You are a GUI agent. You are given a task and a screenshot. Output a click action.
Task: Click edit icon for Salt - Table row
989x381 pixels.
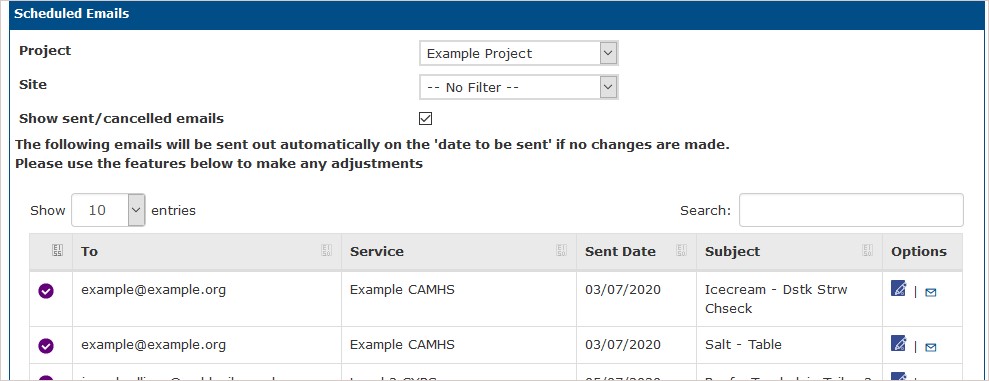coord(899,343)
